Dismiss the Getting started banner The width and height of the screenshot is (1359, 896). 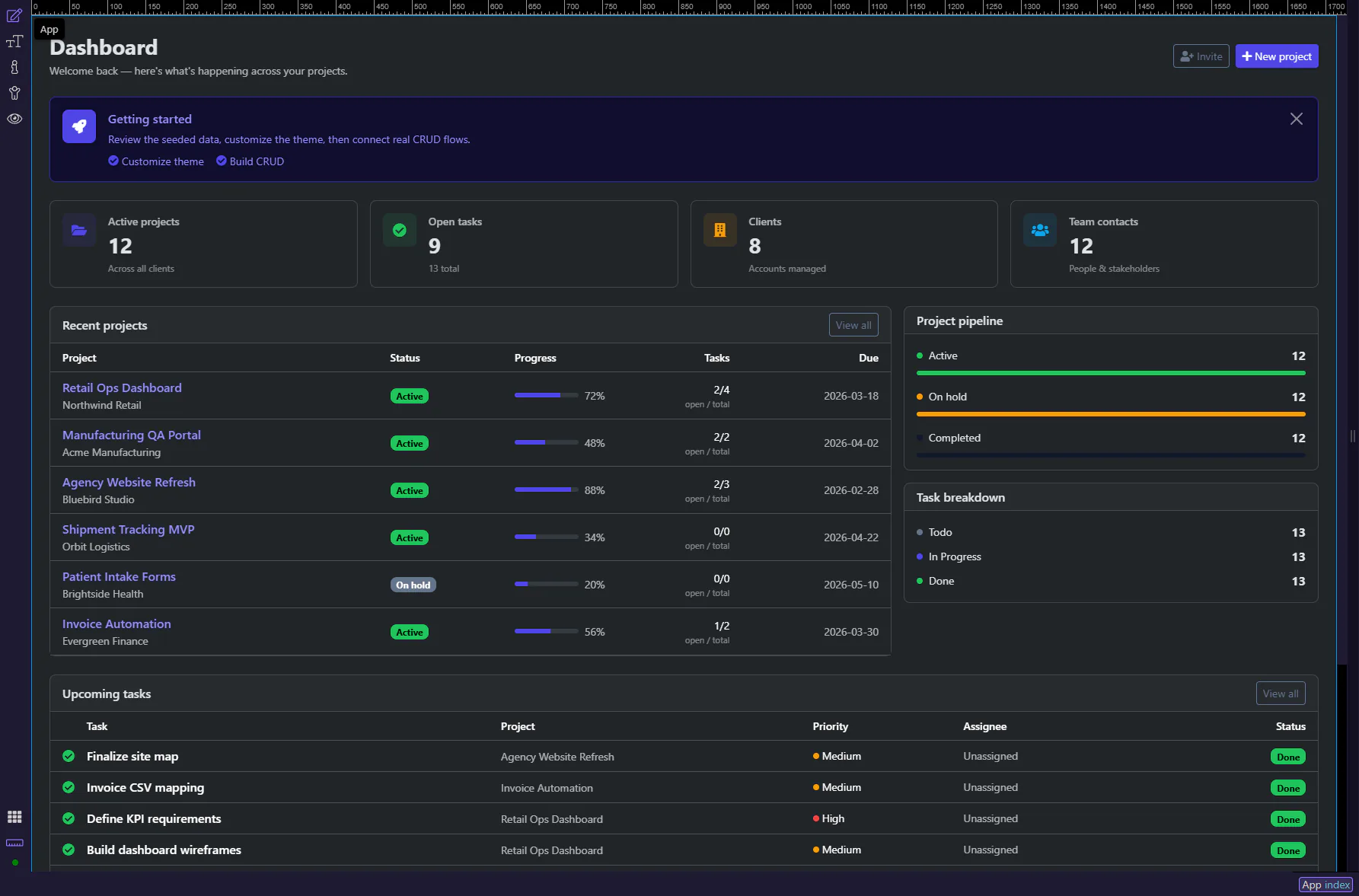1296,119
